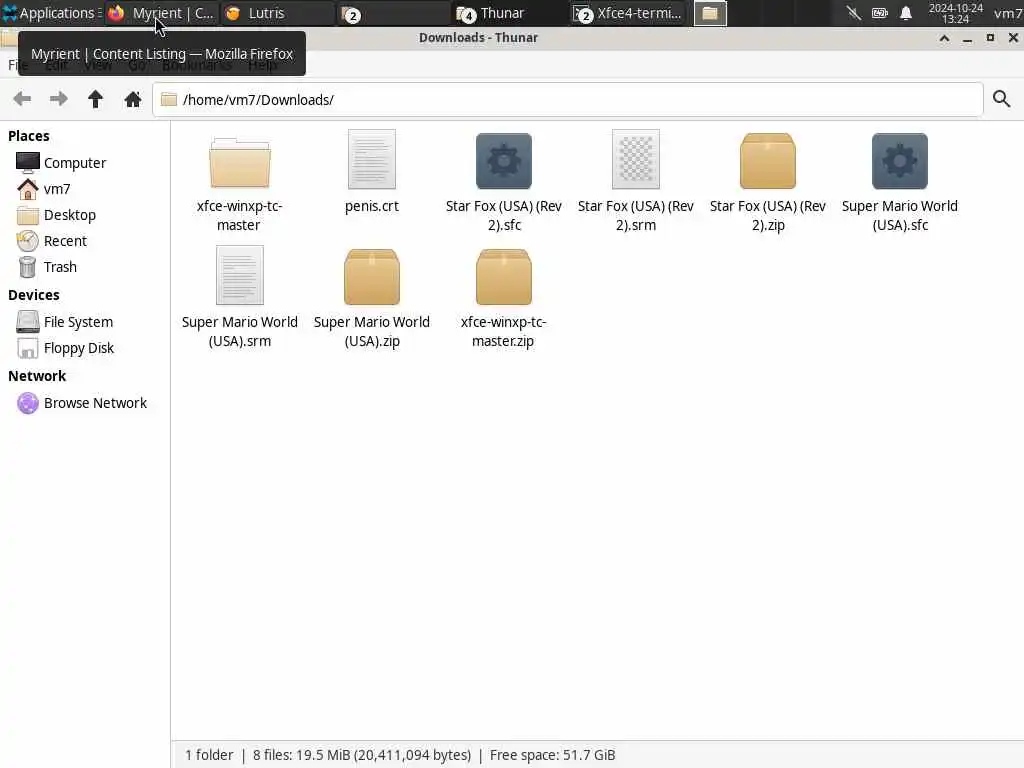This screenshot has width=1024, height=768.
Task: Select xfce-winxp-tc-master.zip archive
Action: (x=504, y=299)
